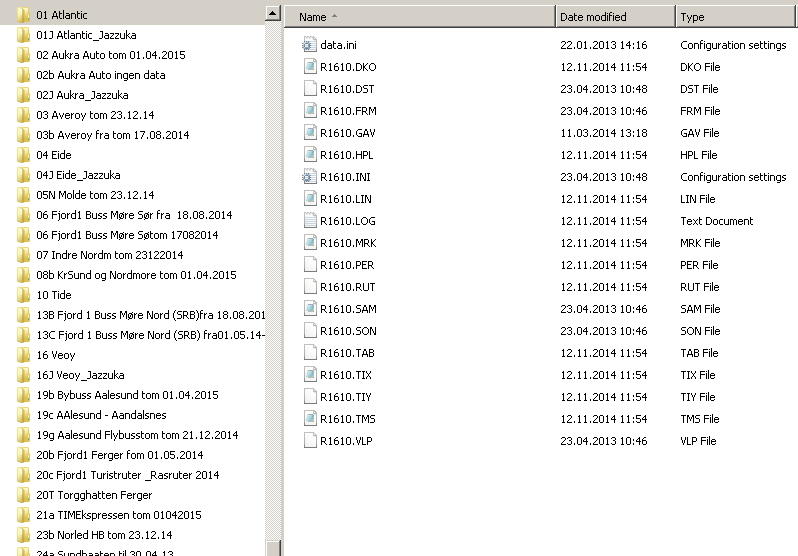Select 20c Fjord1 Turistruter _Rasruter 2014
Image resolution: width=798 pixels, height=556 pixels.
[x=128, y=475]
